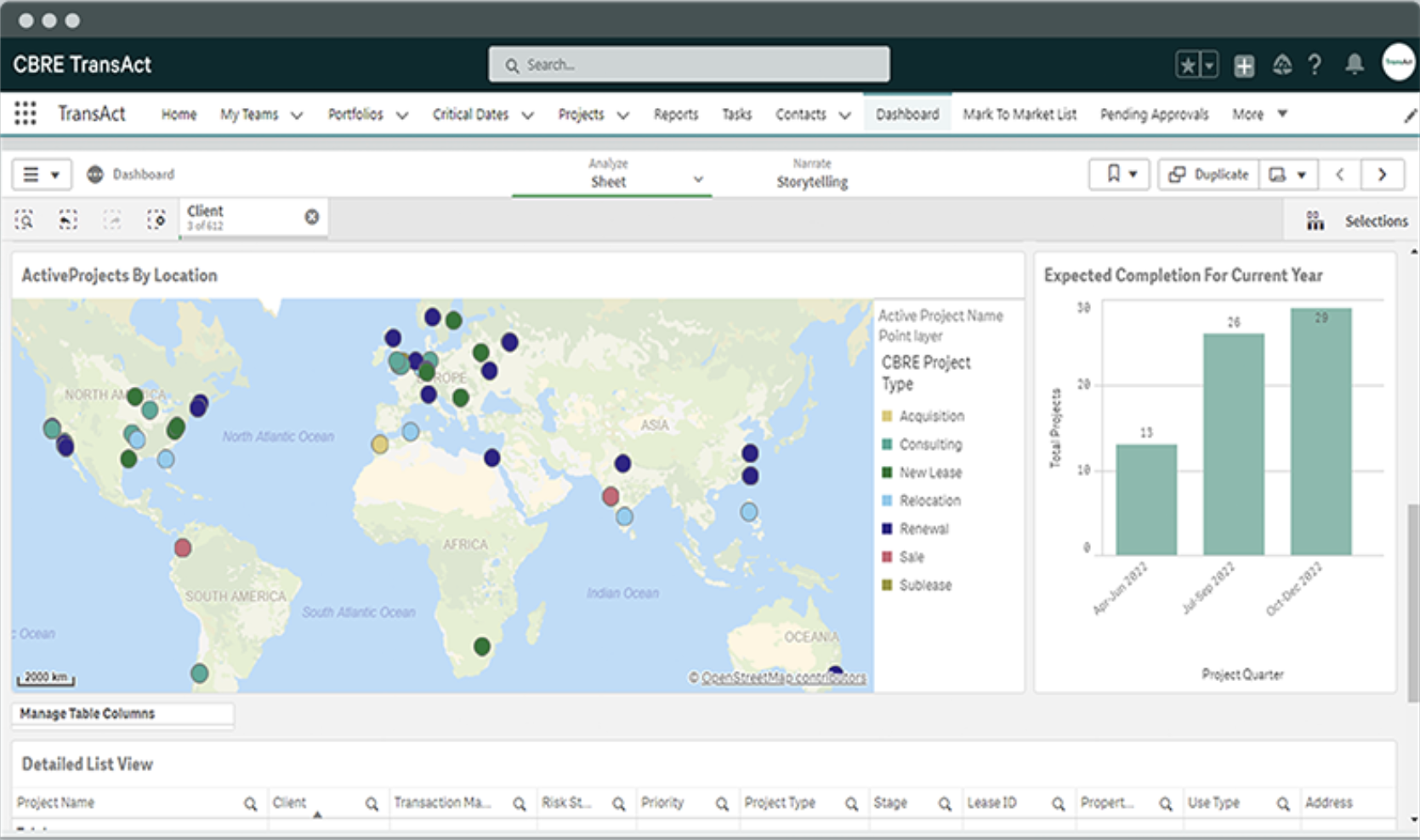
Task: Click the Consulting legend swatch
Action: [886, 444]
